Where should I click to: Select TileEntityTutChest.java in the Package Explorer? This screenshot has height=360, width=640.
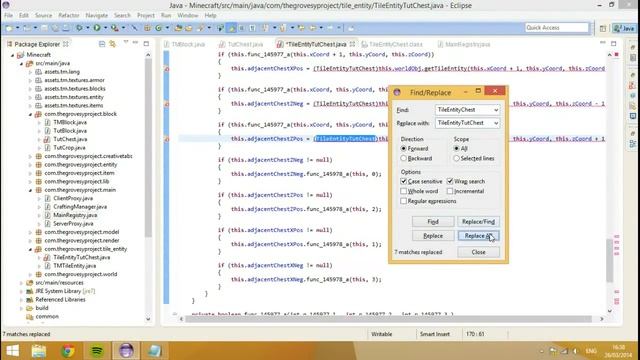(81, 258)
